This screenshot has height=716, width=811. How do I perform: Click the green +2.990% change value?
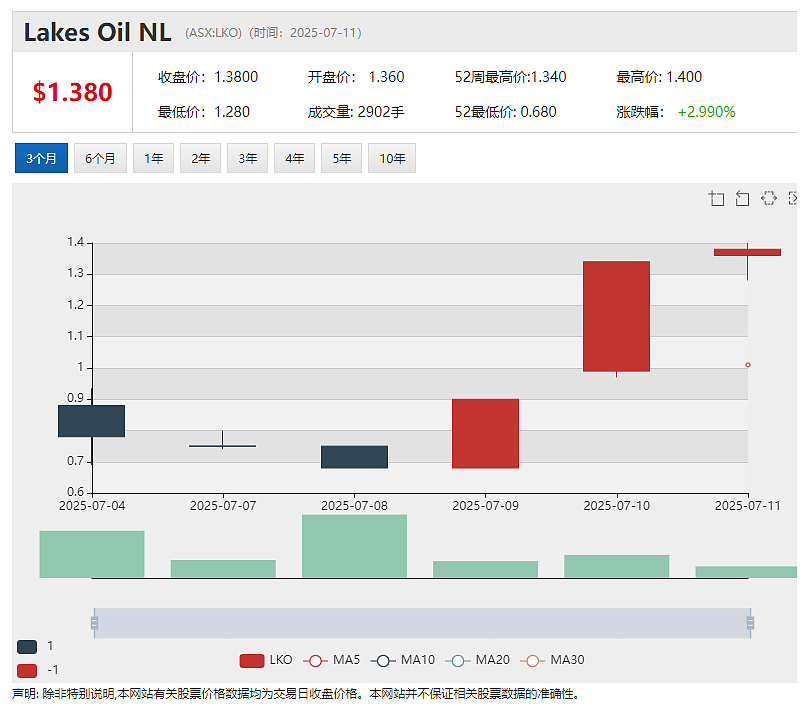click(707, 112)
